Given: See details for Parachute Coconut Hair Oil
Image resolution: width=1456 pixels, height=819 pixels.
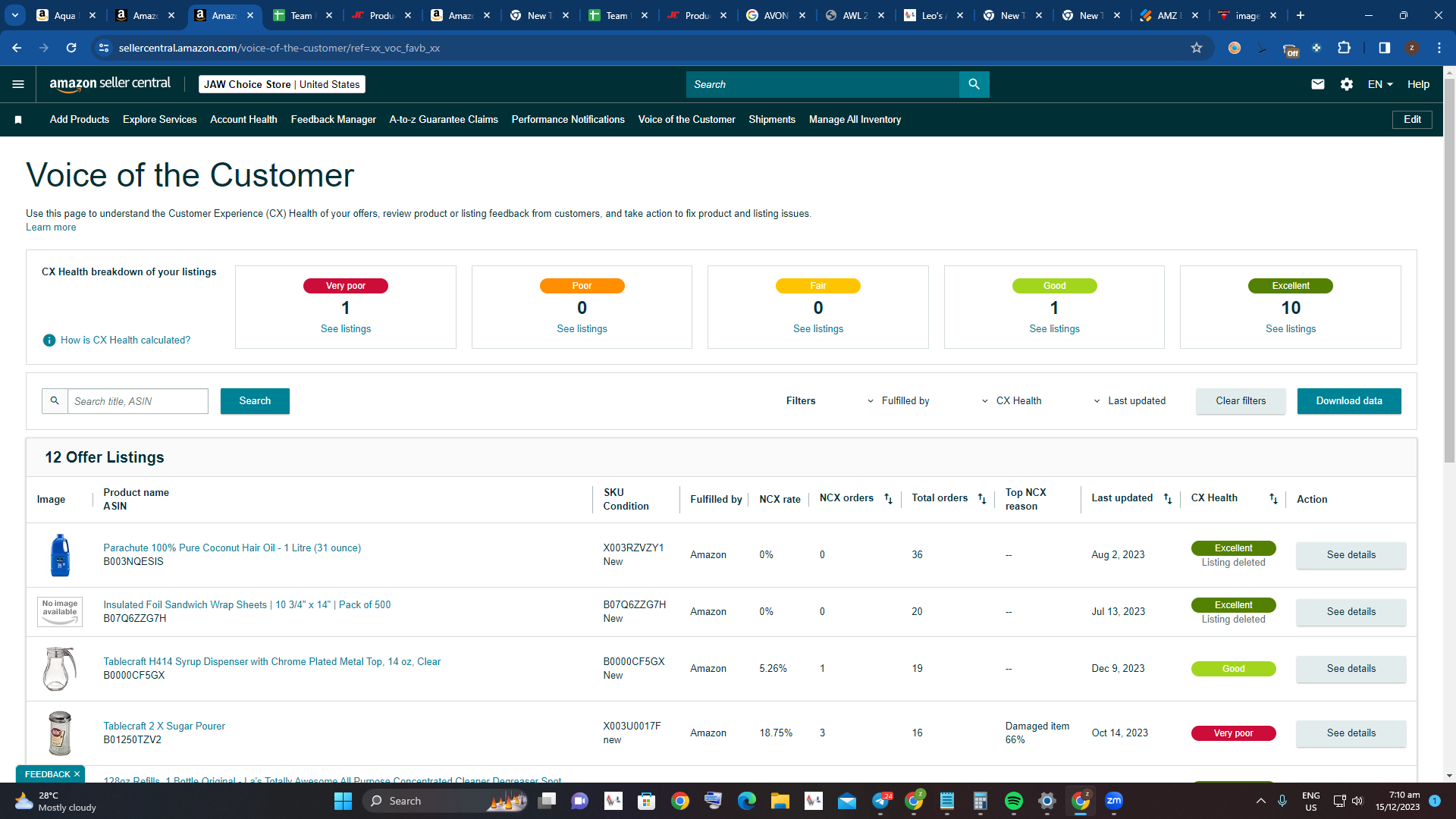Looking at the screenshot, I should 1351,555.
